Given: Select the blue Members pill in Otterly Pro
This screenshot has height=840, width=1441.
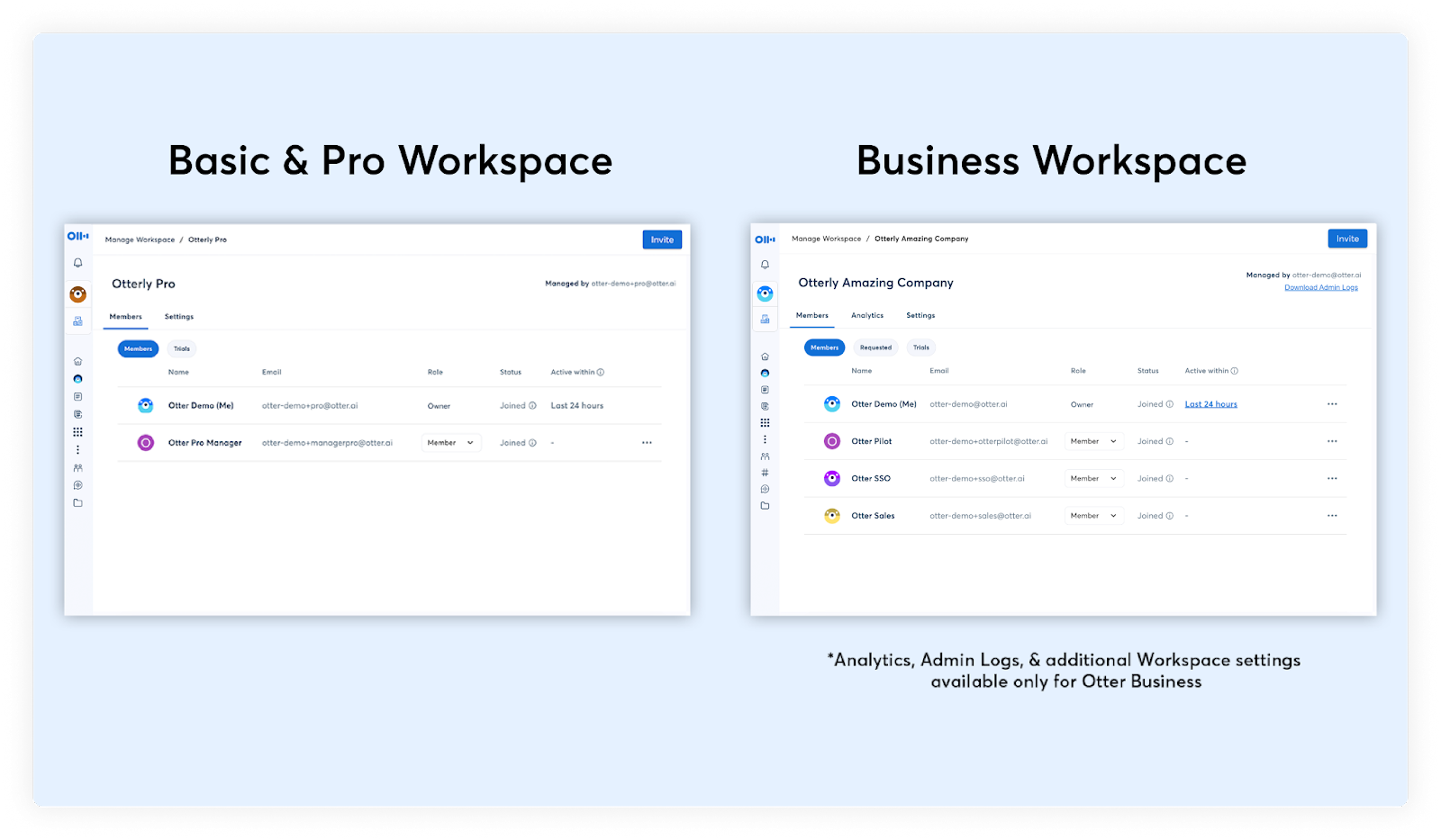Looking at the screenshot, I should pos(138,348).
